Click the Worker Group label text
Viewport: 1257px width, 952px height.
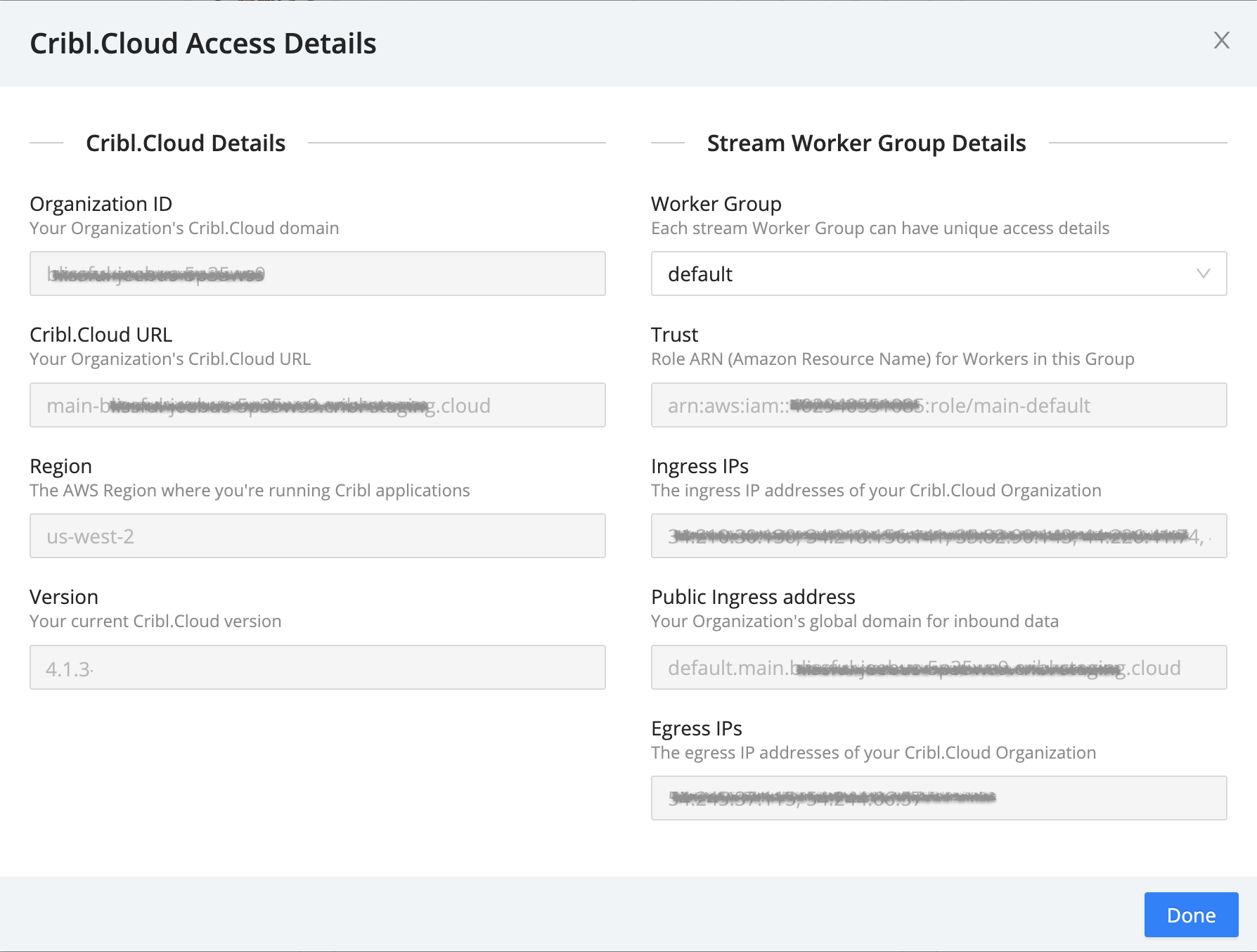coord(716,203)
